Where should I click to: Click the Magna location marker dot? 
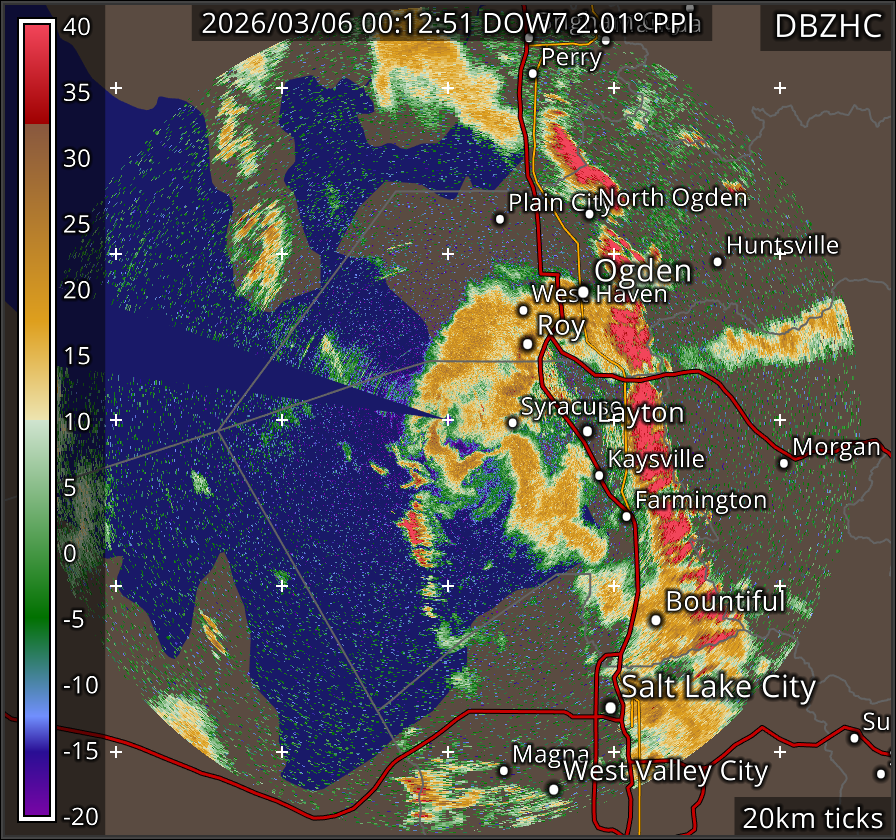point(504,770)
